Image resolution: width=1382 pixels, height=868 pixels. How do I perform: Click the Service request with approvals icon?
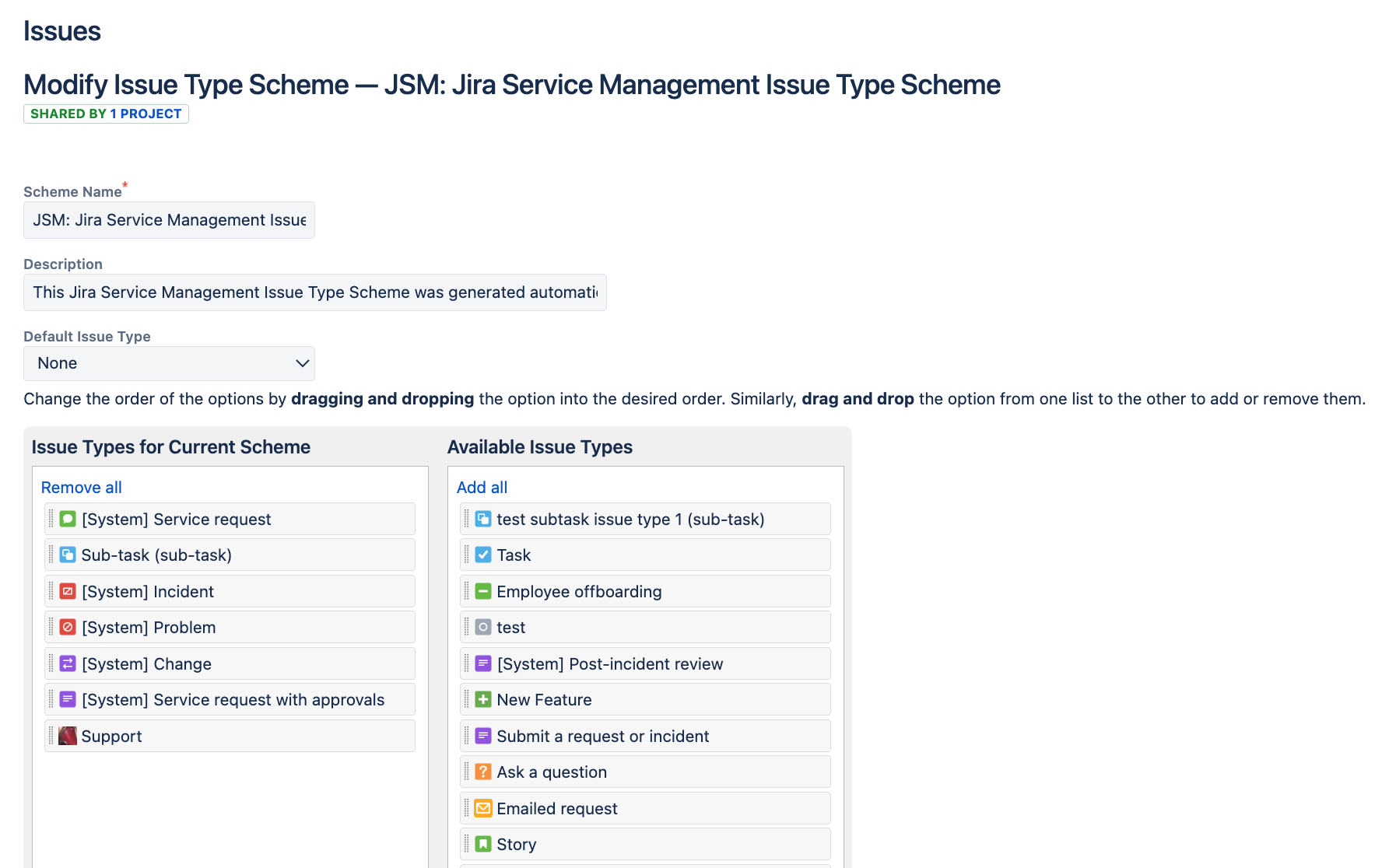click(x=68, y=699)
